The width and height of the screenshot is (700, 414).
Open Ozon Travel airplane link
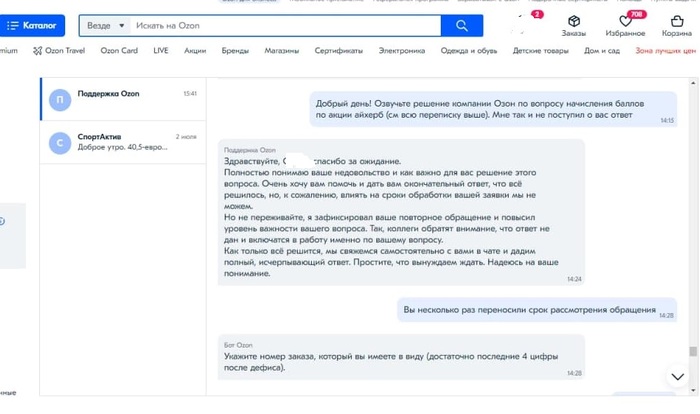point(59,50)
